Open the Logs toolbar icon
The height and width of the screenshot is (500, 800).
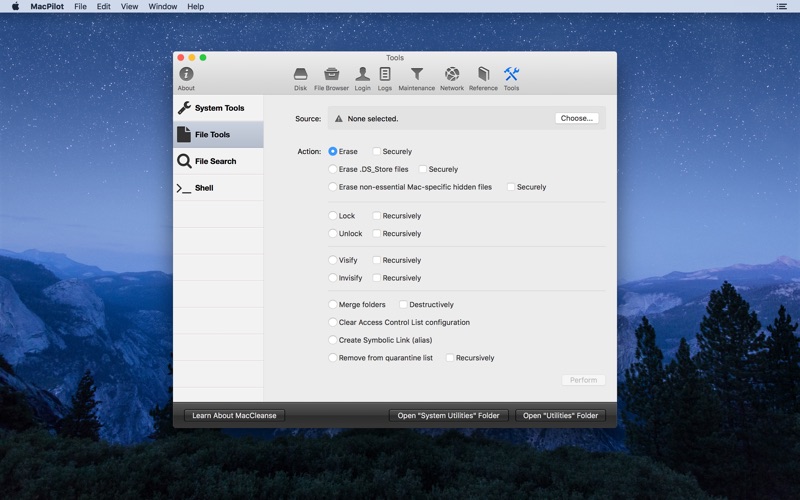point(385,75)
